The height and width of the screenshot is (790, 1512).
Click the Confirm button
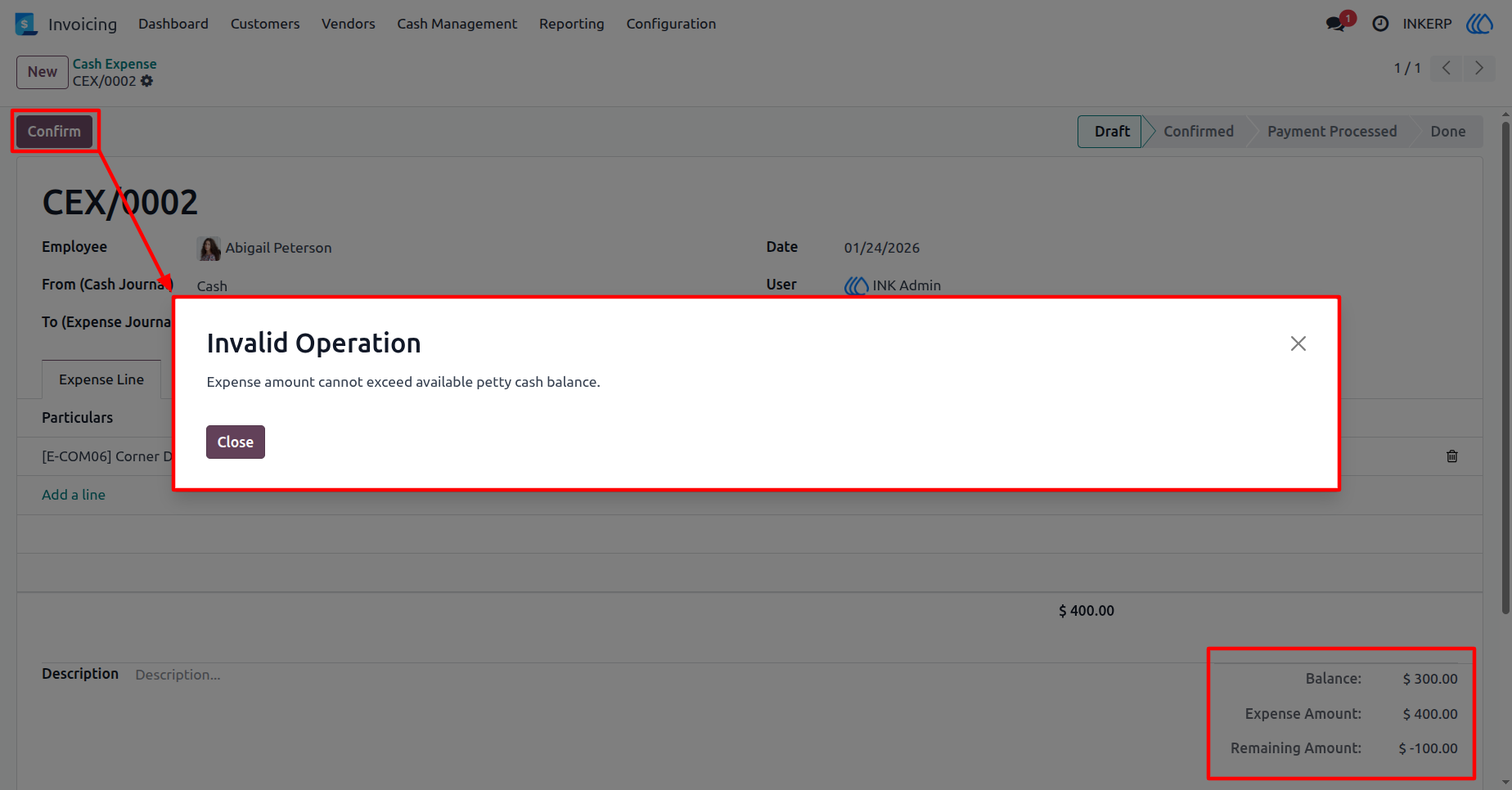[54, 132]
